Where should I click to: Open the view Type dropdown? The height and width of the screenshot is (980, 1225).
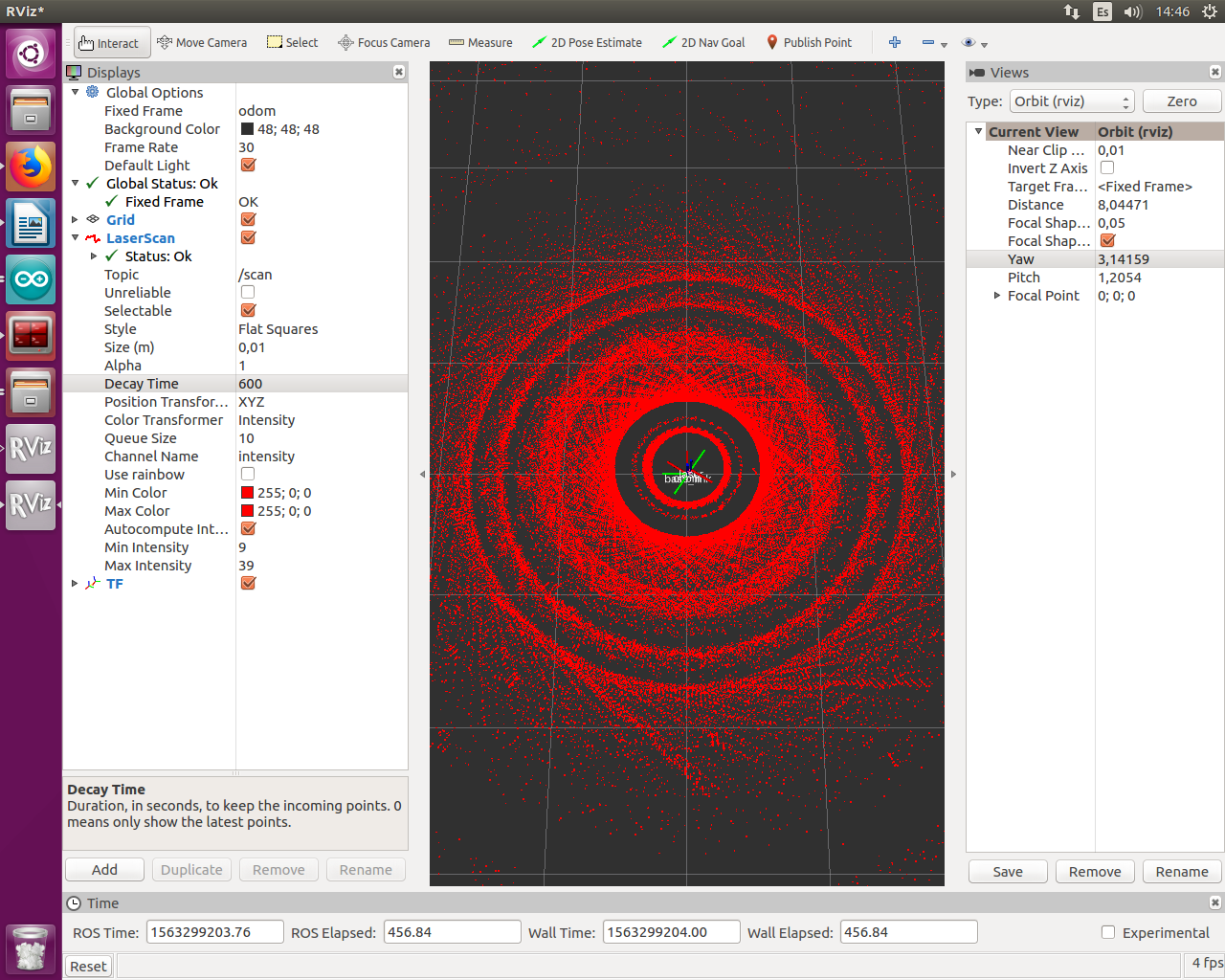pos(1073,101)
